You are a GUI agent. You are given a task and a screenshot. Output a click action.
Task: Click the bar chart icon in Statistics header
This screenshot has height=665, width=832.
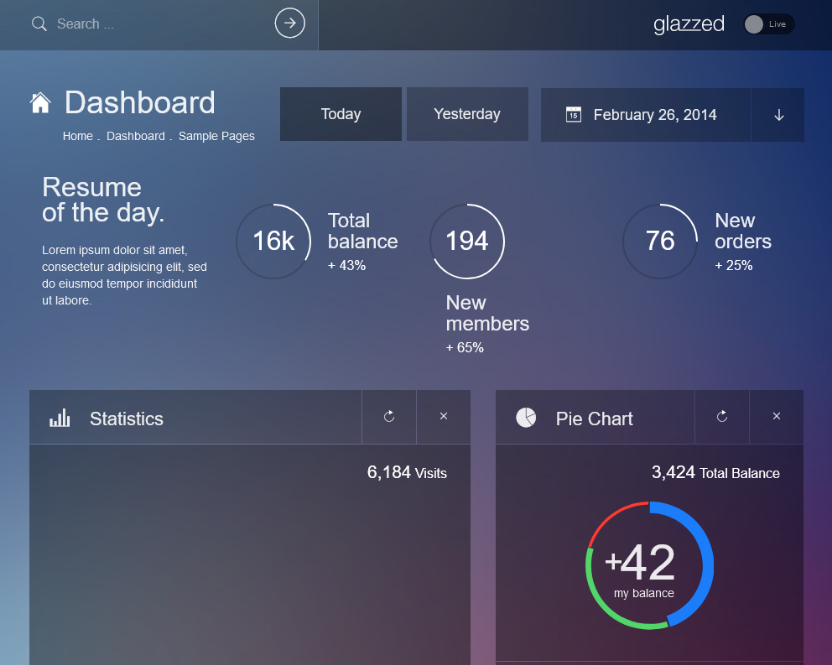(59, 418)
